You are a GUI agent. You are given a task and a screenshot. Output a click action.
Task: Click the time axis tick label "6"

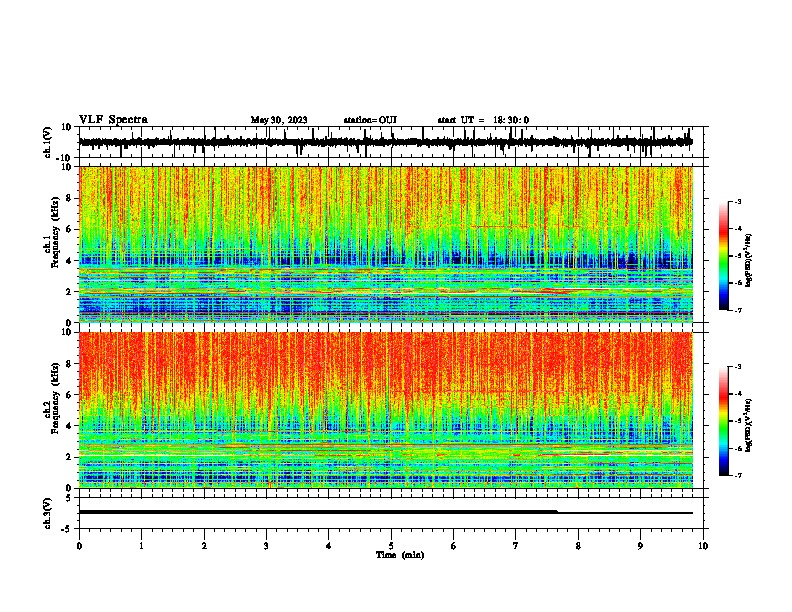tap(454, 546)
